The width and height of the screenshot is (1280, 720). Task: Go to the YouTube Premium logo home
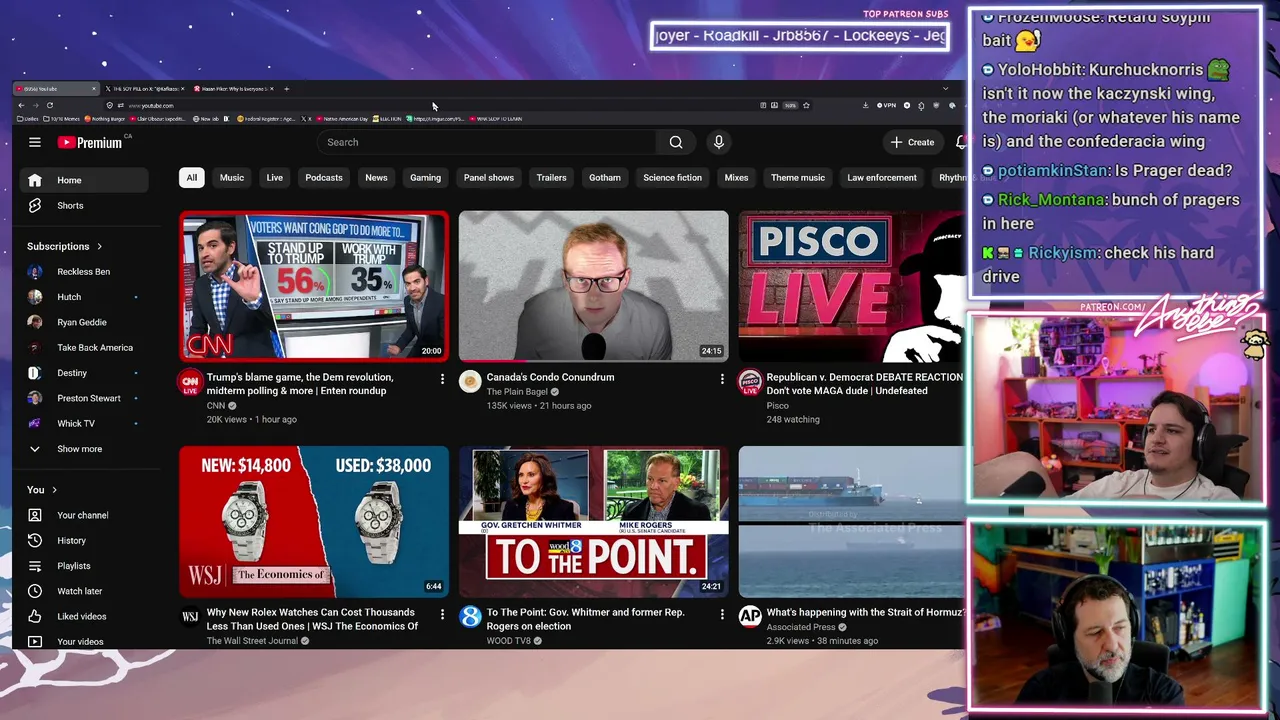point(90,142)
